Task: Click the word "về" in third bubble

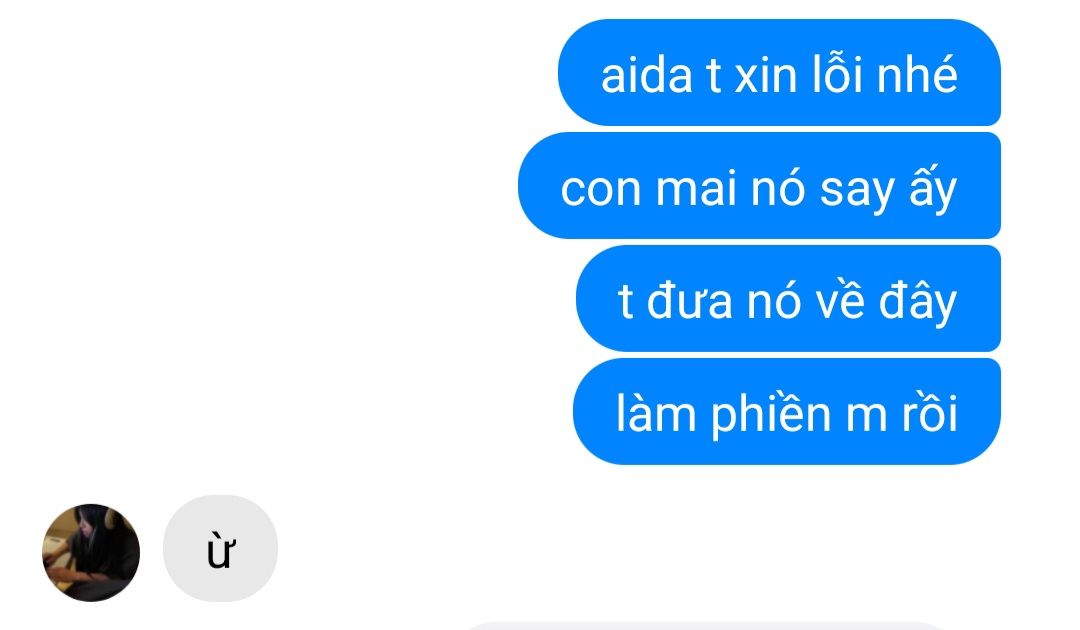Action: coord(839,300)
